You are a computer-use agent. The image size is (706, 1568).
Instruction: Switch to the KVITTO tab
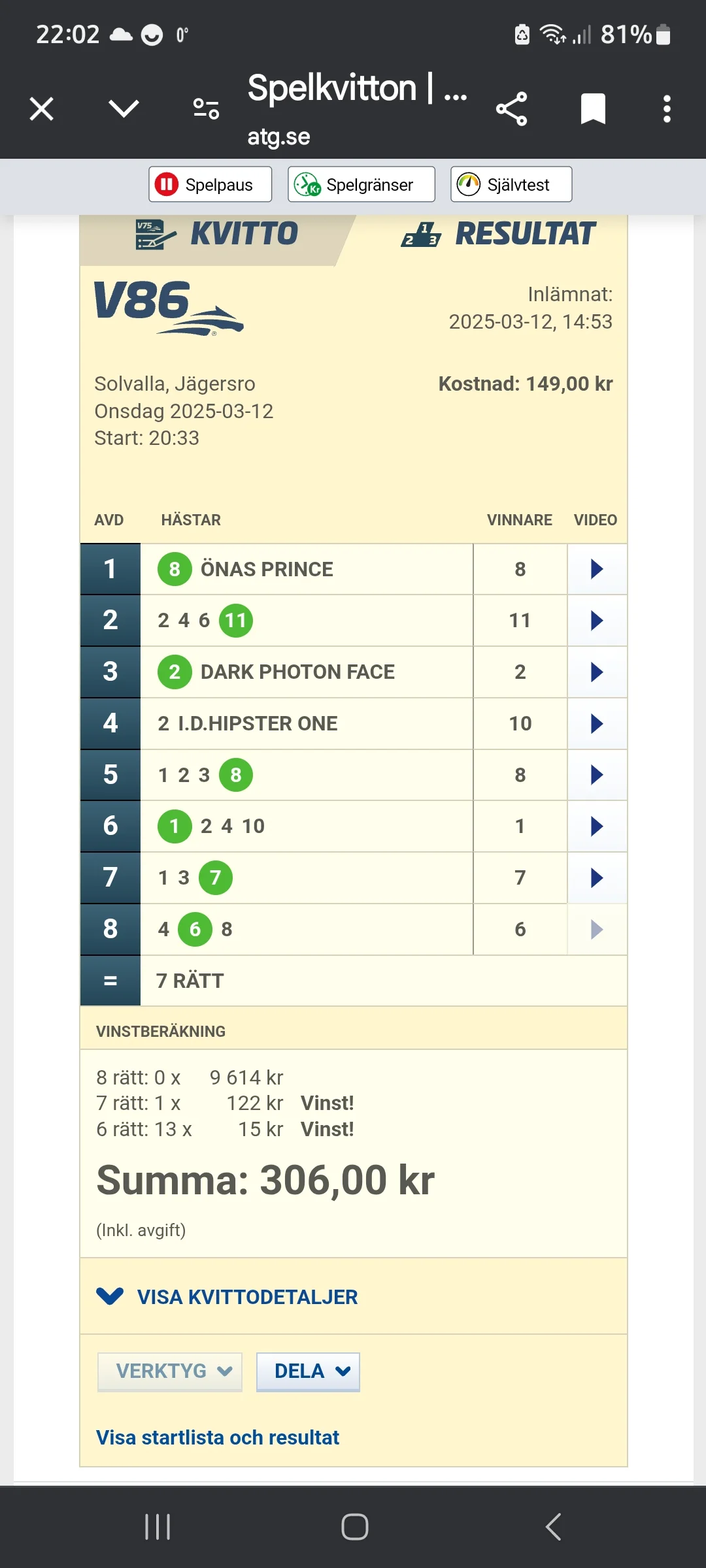click(218, 235)
